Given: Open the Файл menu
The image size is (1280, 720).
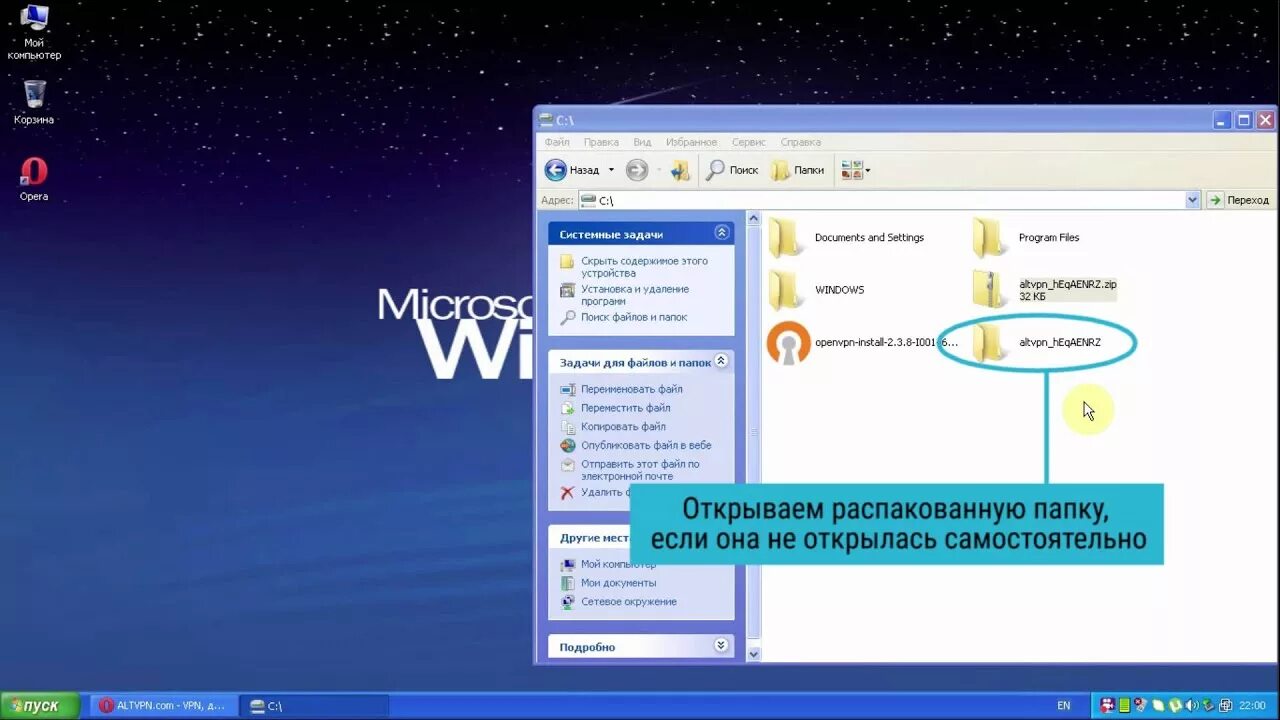Looking at the screenshot, I should pos(557,142).
